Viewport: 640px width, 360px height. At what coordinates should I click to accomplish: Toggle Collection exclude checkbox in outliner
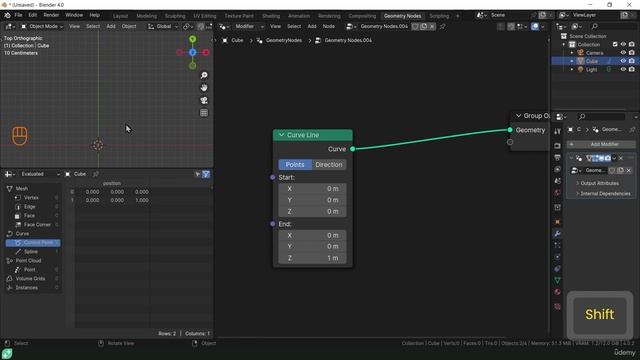615,44
